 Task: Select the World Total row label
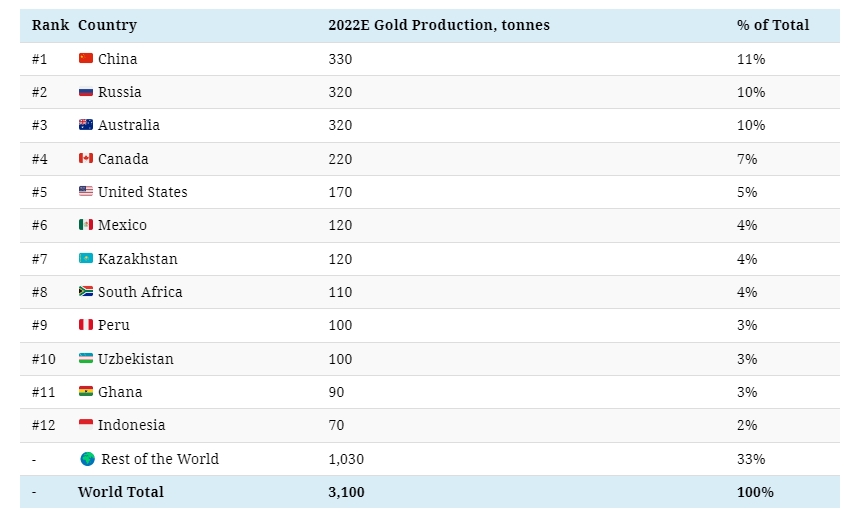[x=121, y=492]
